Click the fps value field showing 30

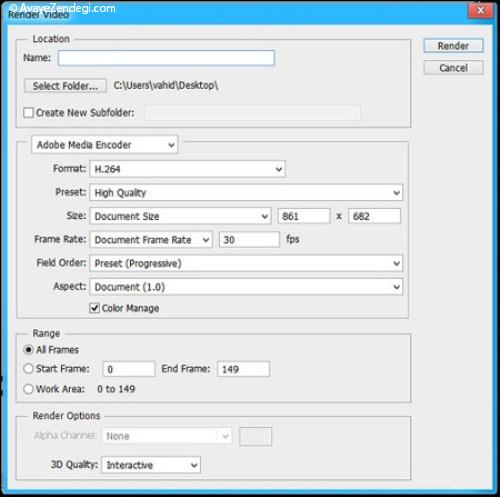tap(249, 240)
